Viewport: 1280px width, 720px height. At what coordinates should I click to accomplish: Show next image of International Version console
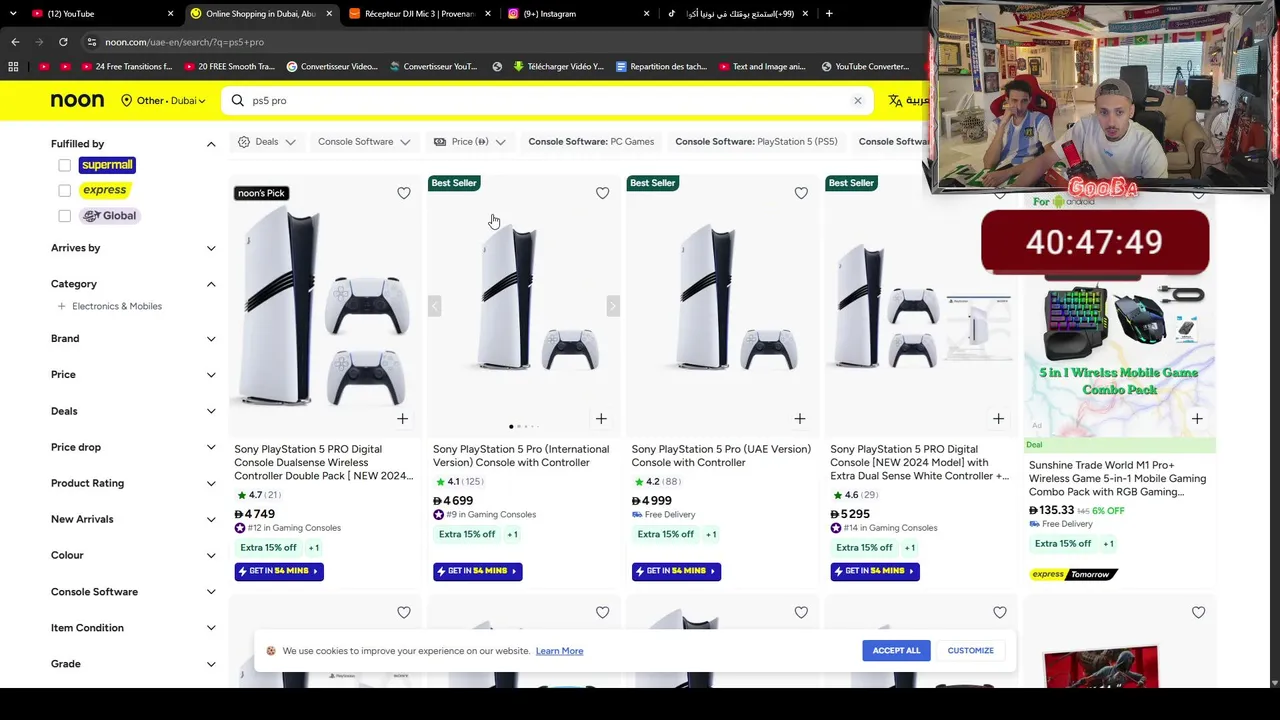[613, 306]
